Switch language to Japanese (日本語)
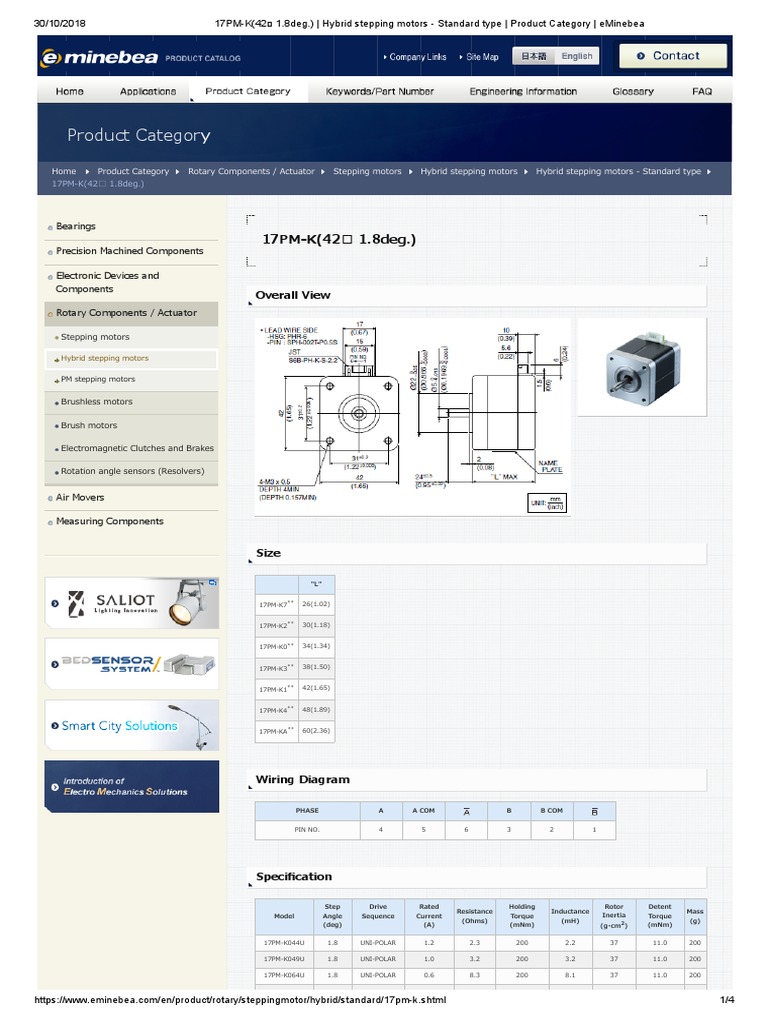 coord(534,56)
